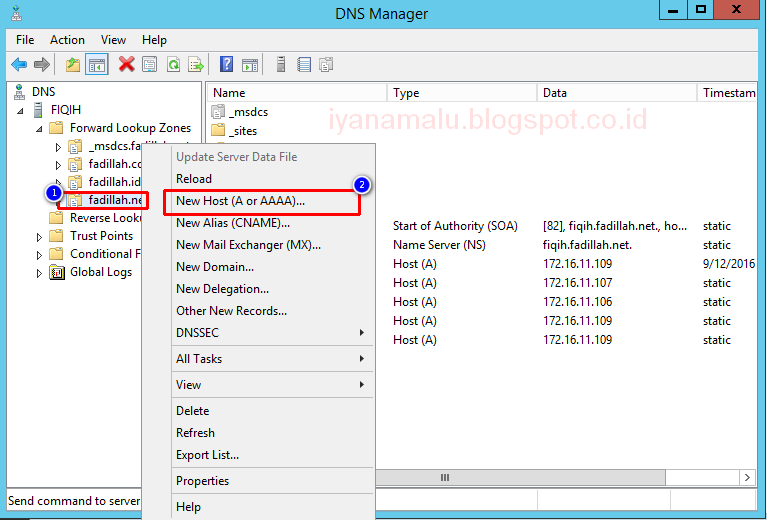Select the Name Server (NS) record
The height and width of the screenshot is (520, 767).
coord(439,245)
